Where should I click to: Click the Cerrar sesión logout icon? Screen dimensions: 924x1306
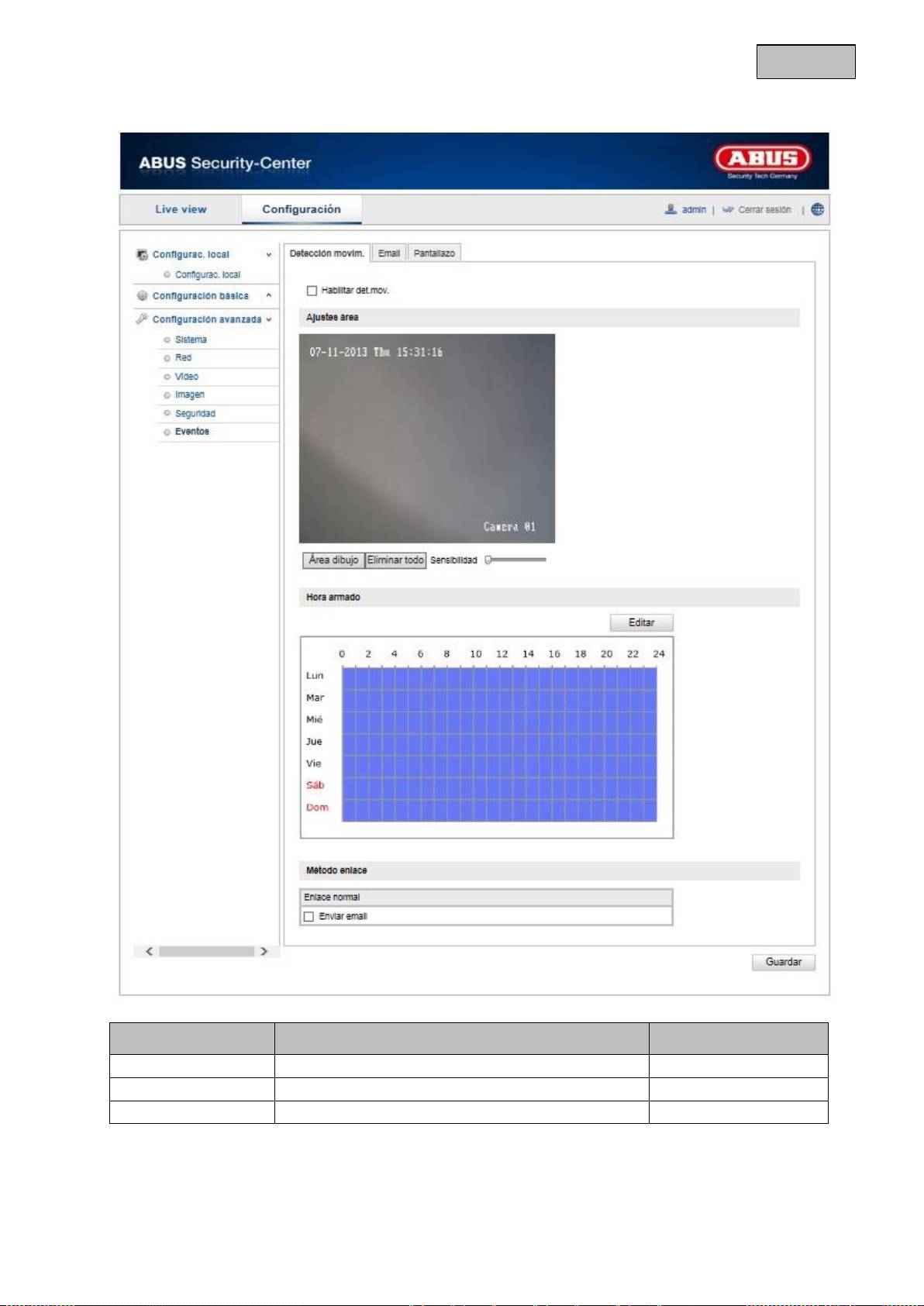pyautogui.click(x=728, y=209)
